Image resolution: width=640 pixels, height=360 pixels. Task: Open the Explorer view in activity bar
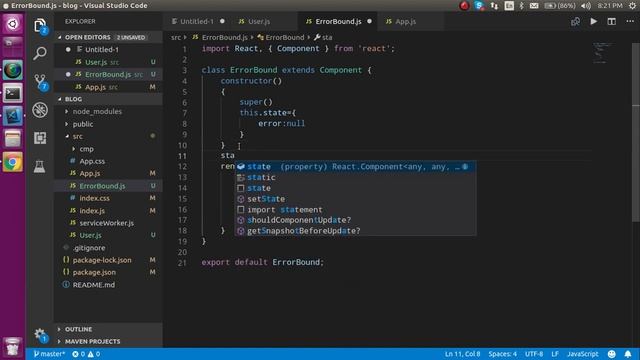pyautogui.click(x=40, y=26)
